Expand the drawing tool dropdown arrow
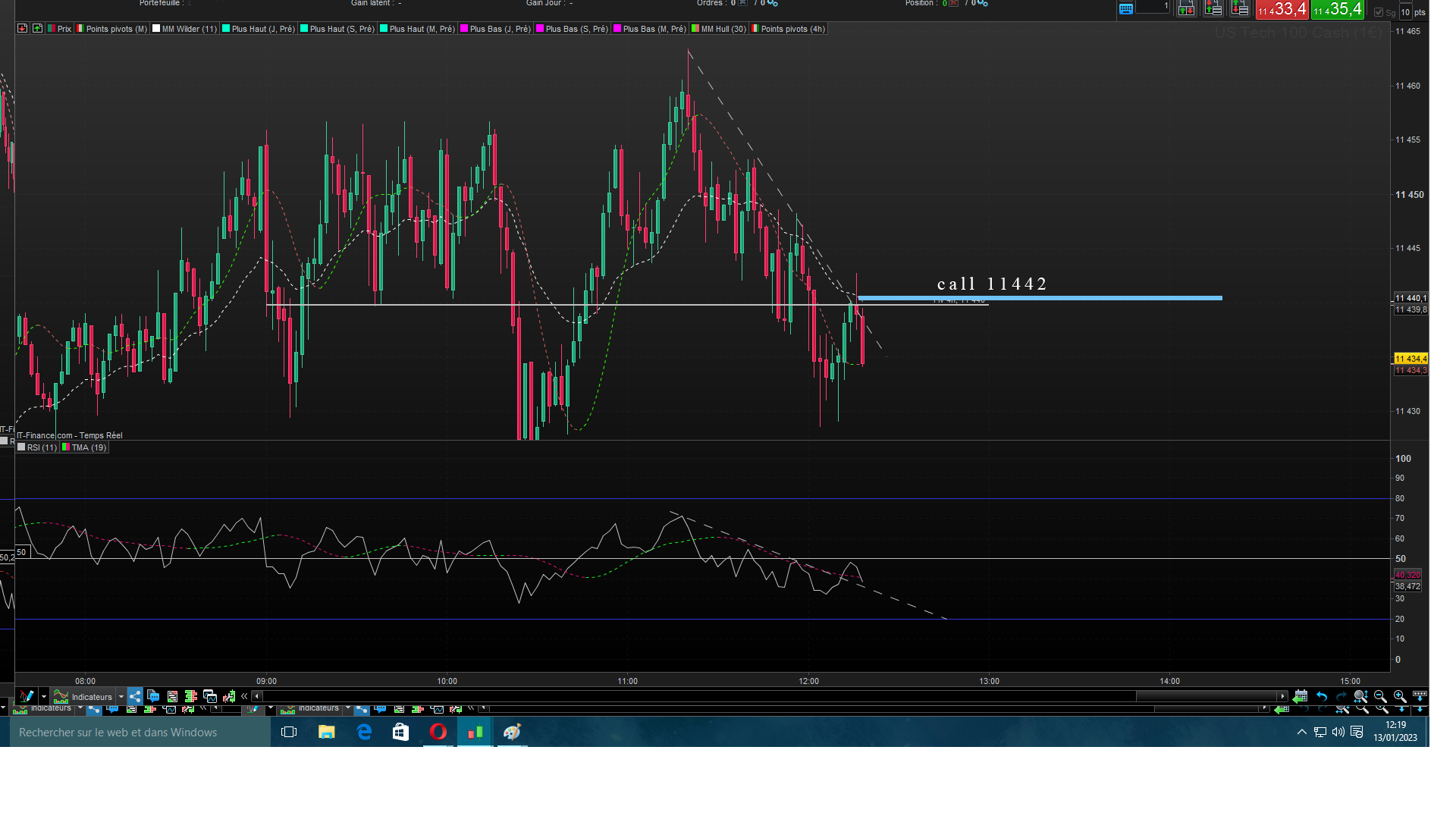The height and width of the screenshot is (819, 1456). (44, 697)
